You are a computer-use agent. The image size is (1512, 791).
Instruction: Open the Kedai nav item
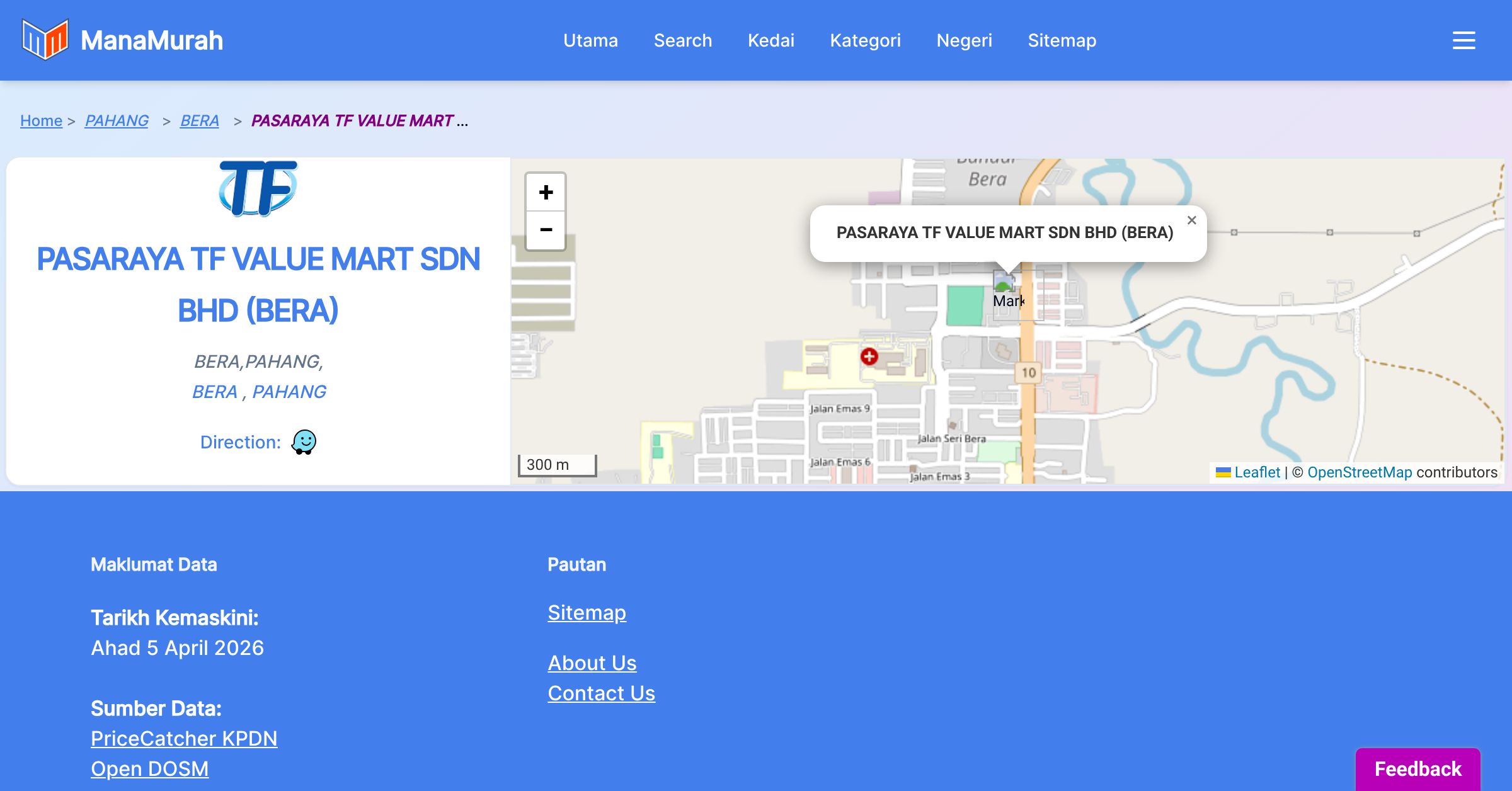click(771, 40)
